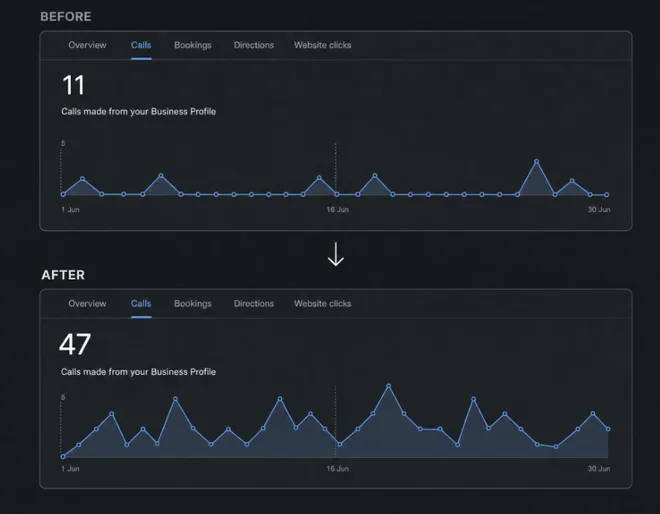660x514 pixels.
Task: Click the highest peak data point in BEFORE chart
Action: coord(536,161)
